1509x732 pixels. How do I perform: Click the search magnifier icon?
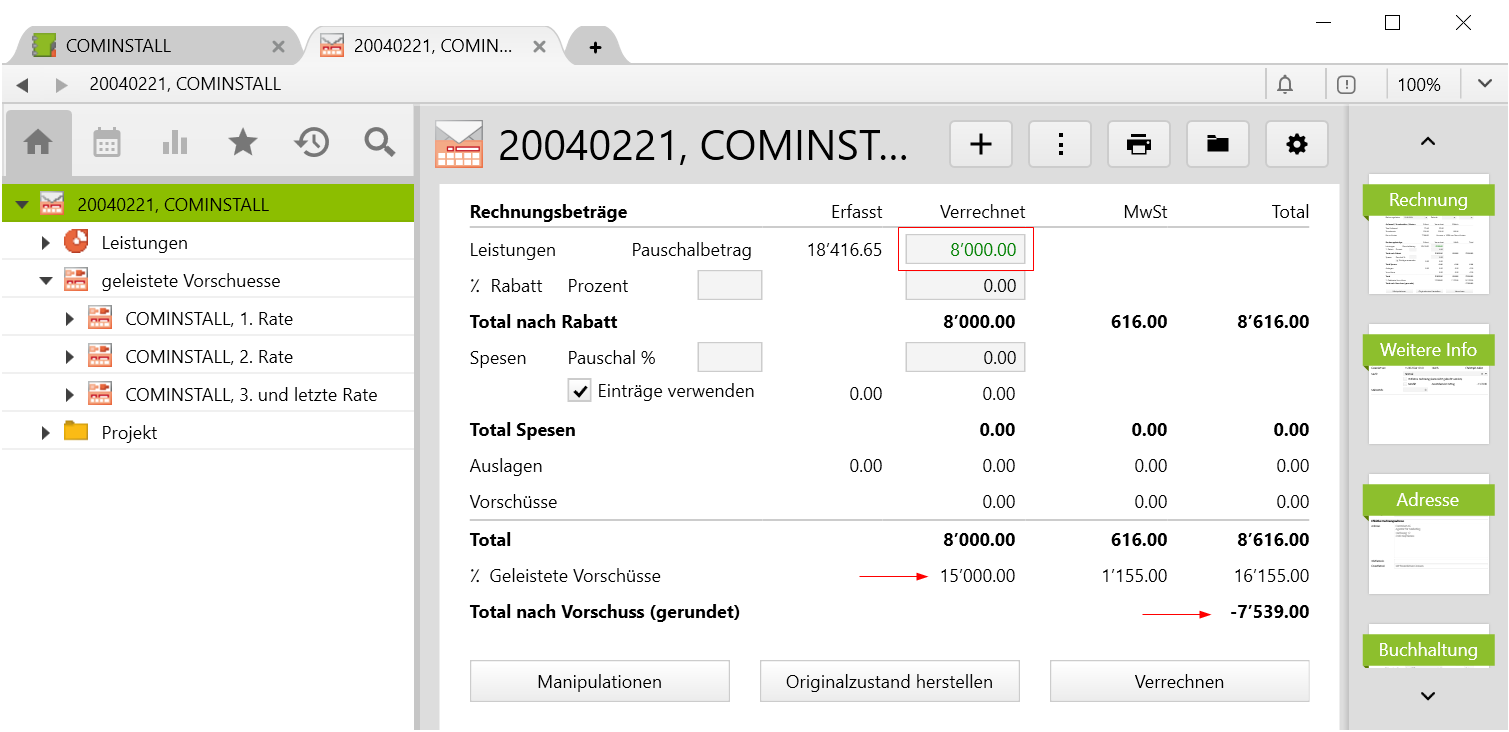coord(379,143)
